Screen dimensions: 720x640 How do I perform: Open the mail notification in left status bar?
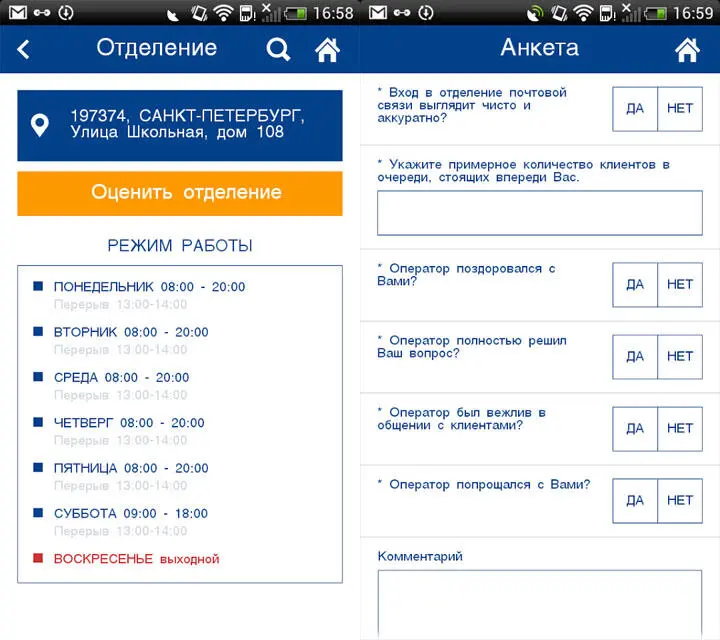(x=17, y=12)
